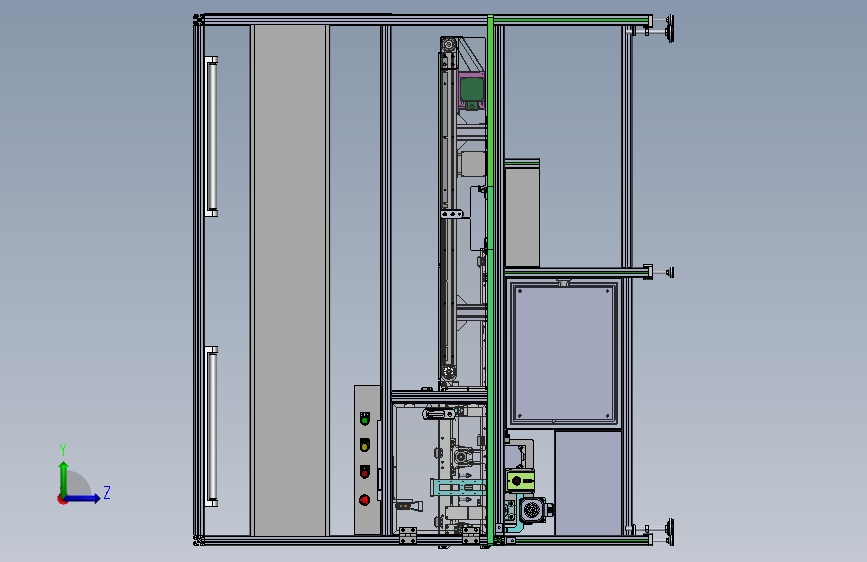The width and height of the screenshot is (867, 562).
Task: Pick the yellow-green switch box with black knob
Action: point(520,481)
